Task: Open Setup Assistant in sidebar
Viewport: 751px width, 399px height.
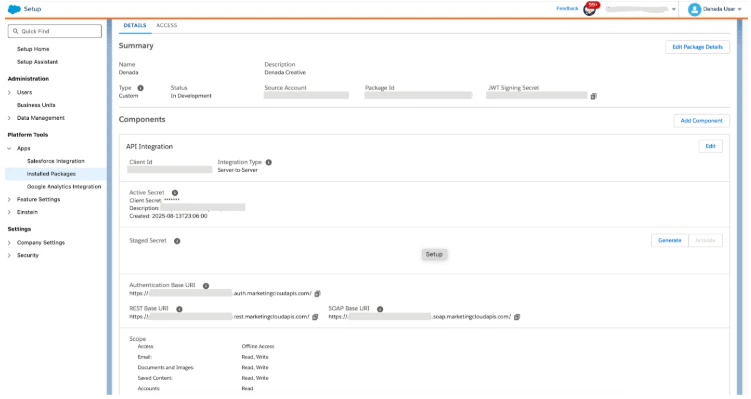Action: pos(37,62)
